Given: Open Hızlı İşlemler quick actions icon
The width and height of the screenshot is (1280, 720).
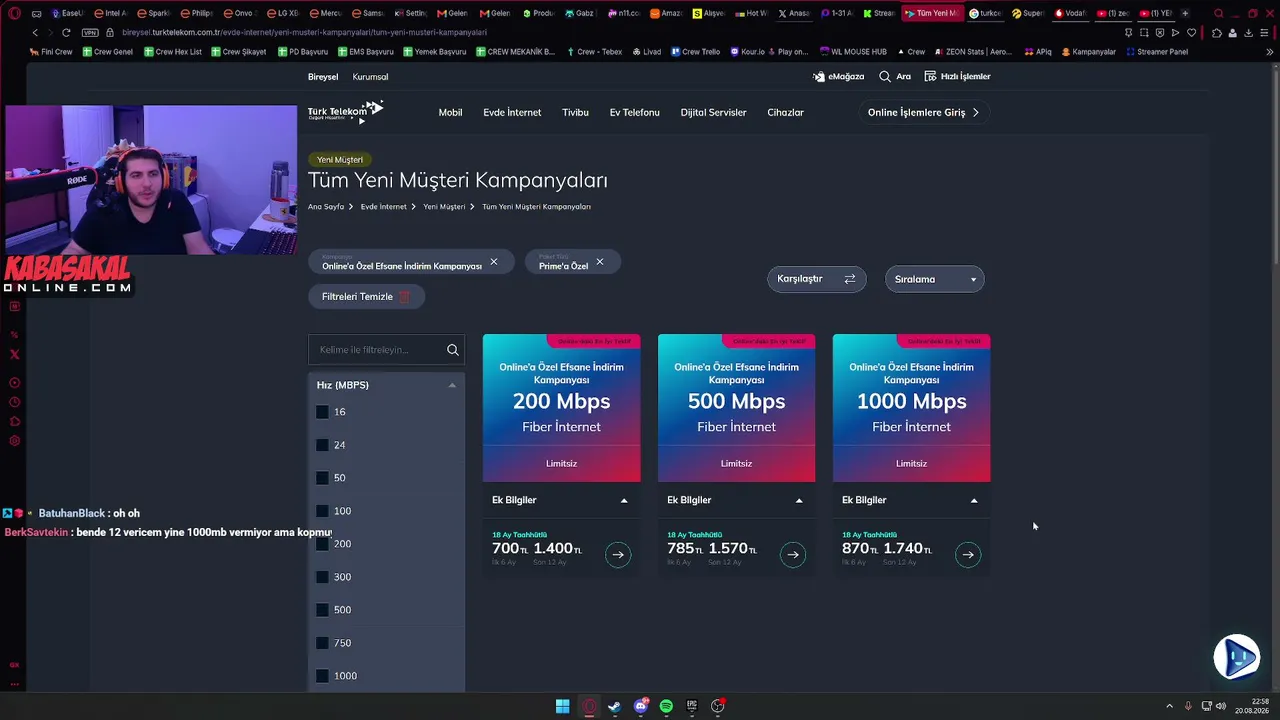Looking at the screenshot, I should pyautogui.click(x=930, y=76).
